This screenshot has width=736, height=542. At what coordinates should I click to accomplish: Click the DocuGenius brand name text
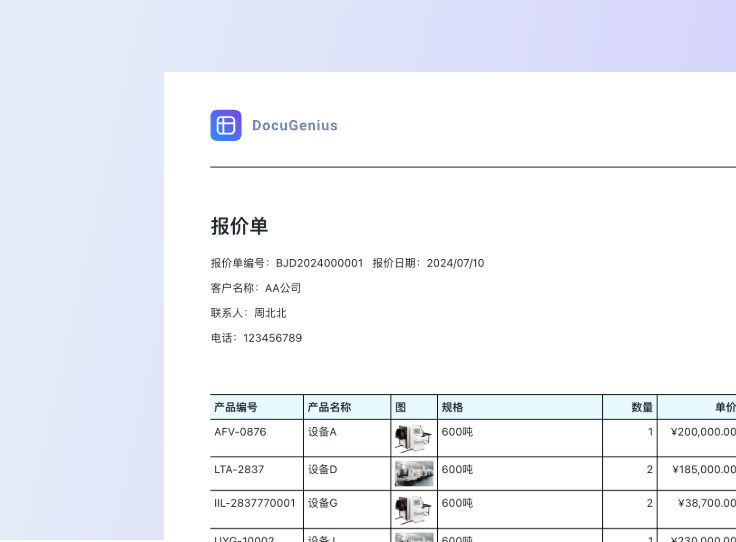point(294,126)
